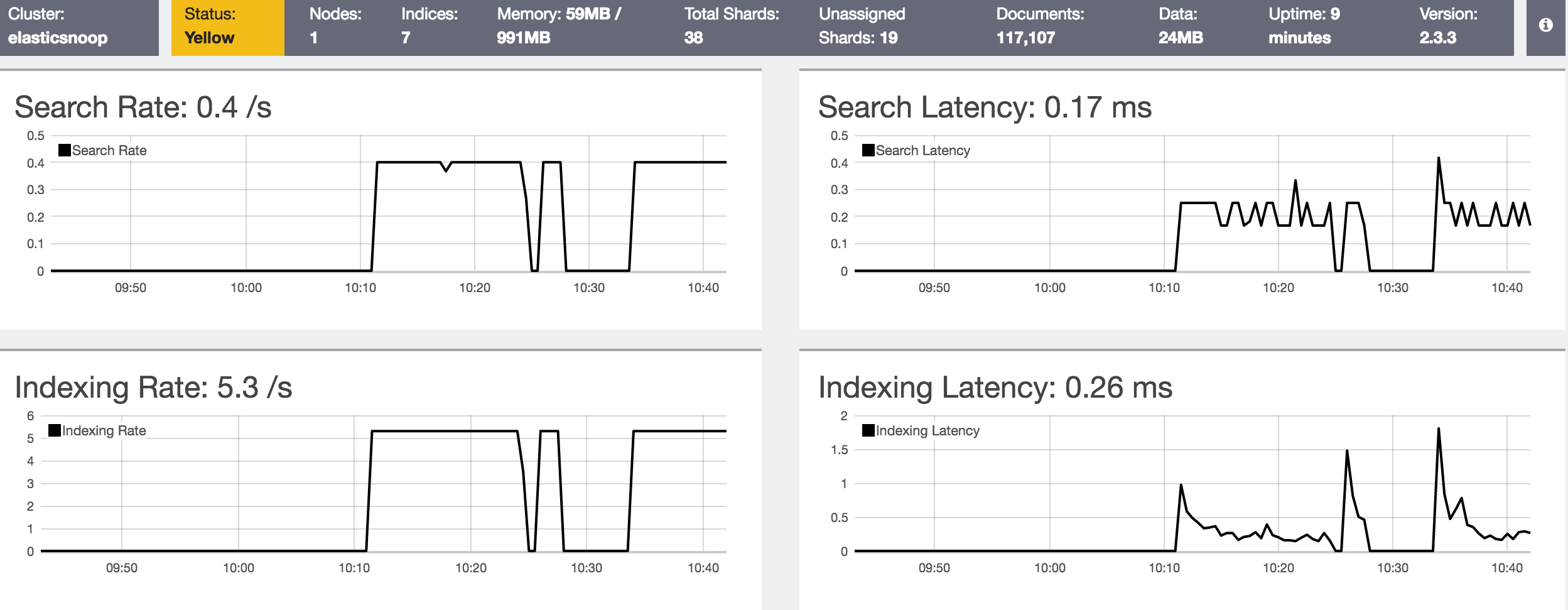Click the Indexing Latency legend swatch
The height and width of the screenshot is (610, 1568).
(868, 430)
